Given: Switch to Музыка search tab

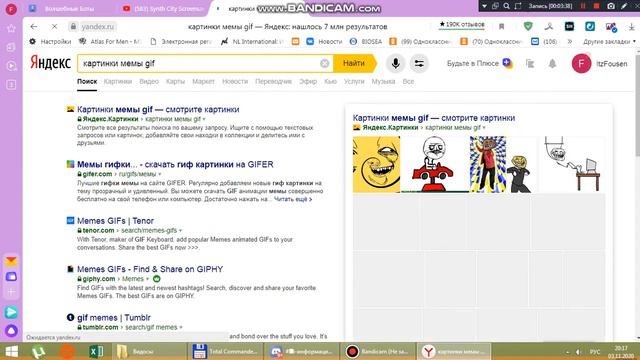Looking at the screenshot, I should [383, 82].
